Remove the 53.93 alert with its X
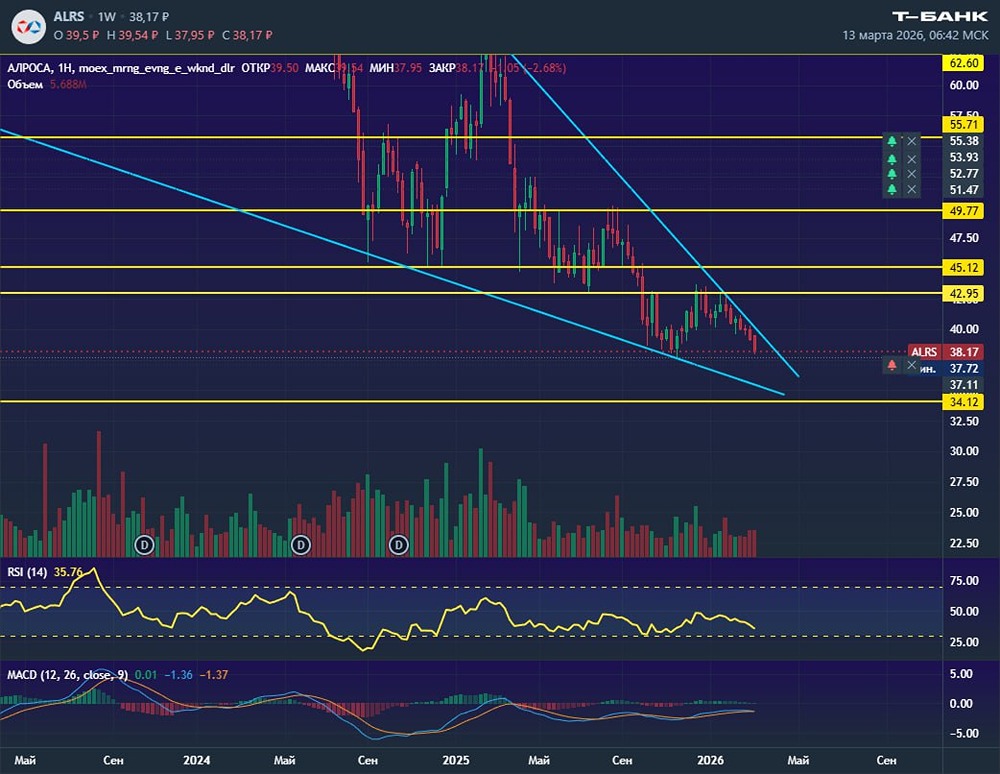The width and height of the screenshot is (1000, 774). click(x=912, y=159)
